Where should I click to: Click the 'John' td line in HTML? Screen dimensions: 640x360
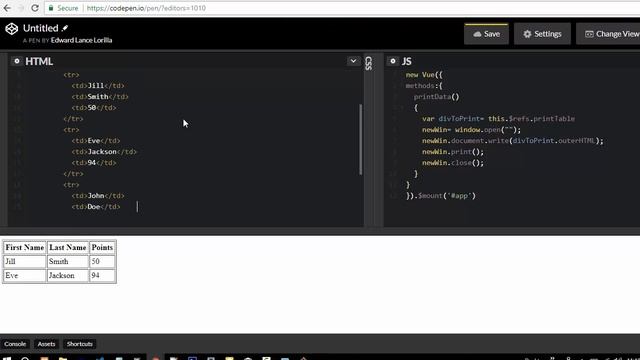pos(98,196)
